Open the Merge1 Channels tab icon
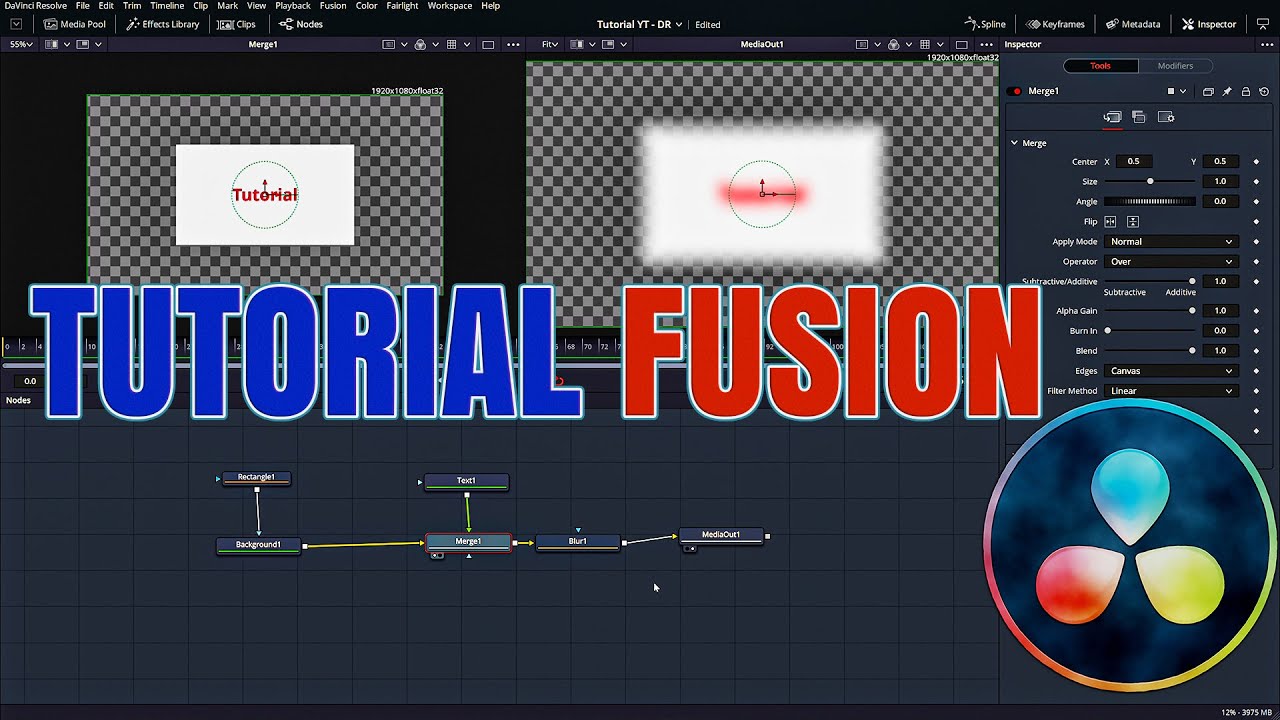 click(1139, 117)
